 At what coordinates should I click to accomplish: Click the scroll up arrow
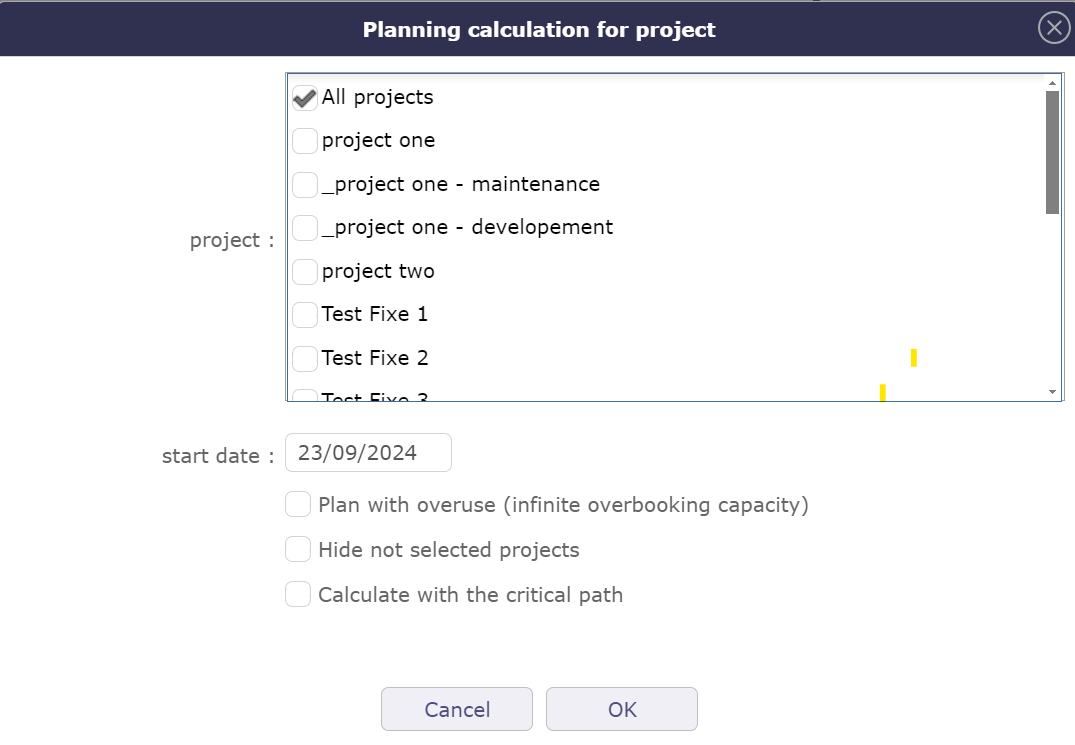[1052, 82]
